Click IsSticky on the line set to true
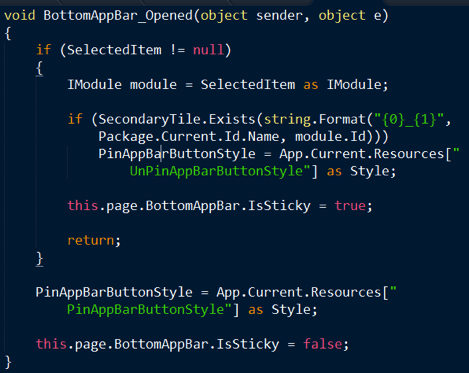This screenshot has height=373, width=469. click(279, 206)
